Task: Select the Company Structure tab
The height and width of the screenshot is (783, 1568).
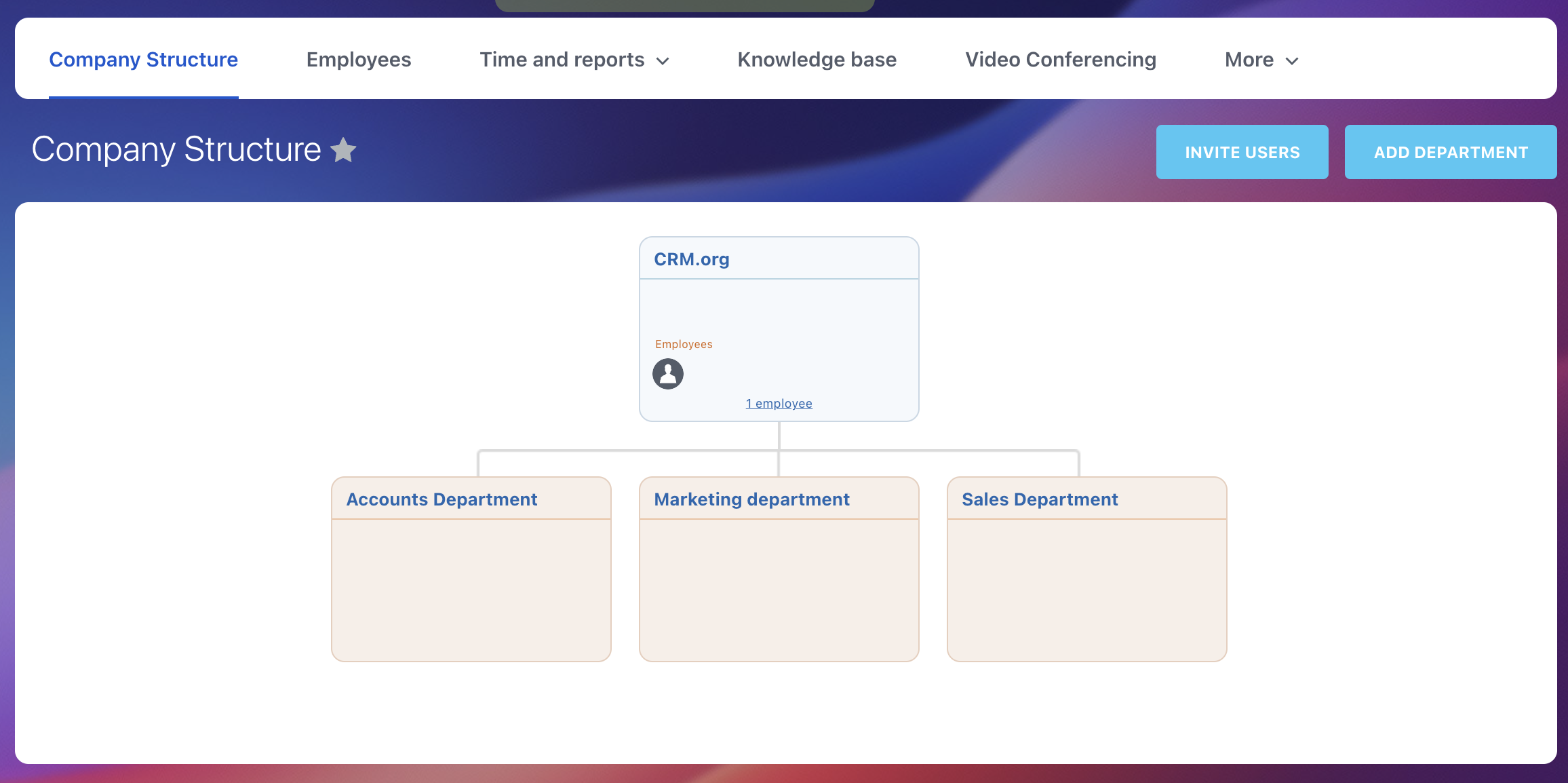Action: tap(143, 60)
